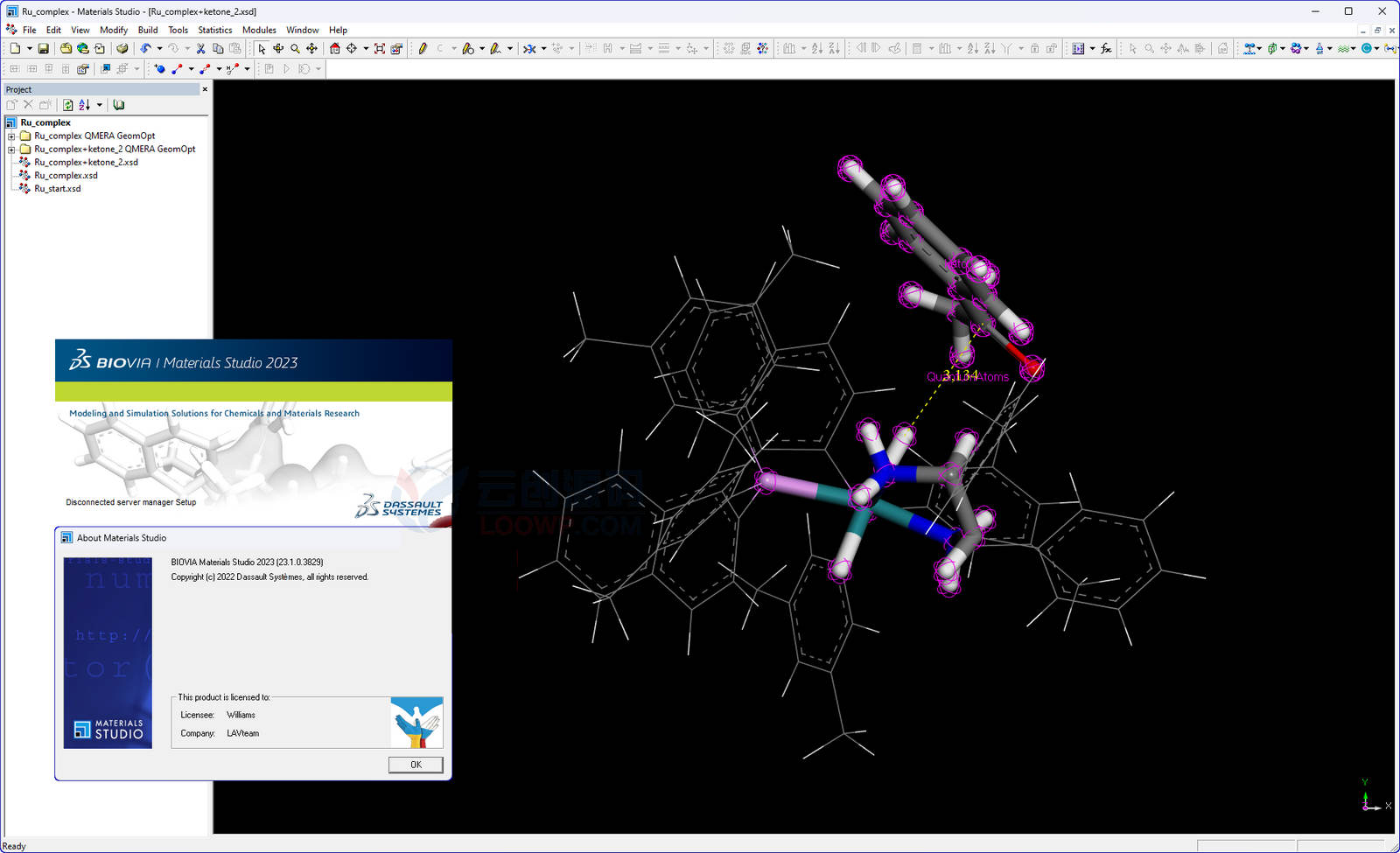Open the Recenter tool dropdown arrow
The width and height of the screenshot is (1400, 853).
366,49
